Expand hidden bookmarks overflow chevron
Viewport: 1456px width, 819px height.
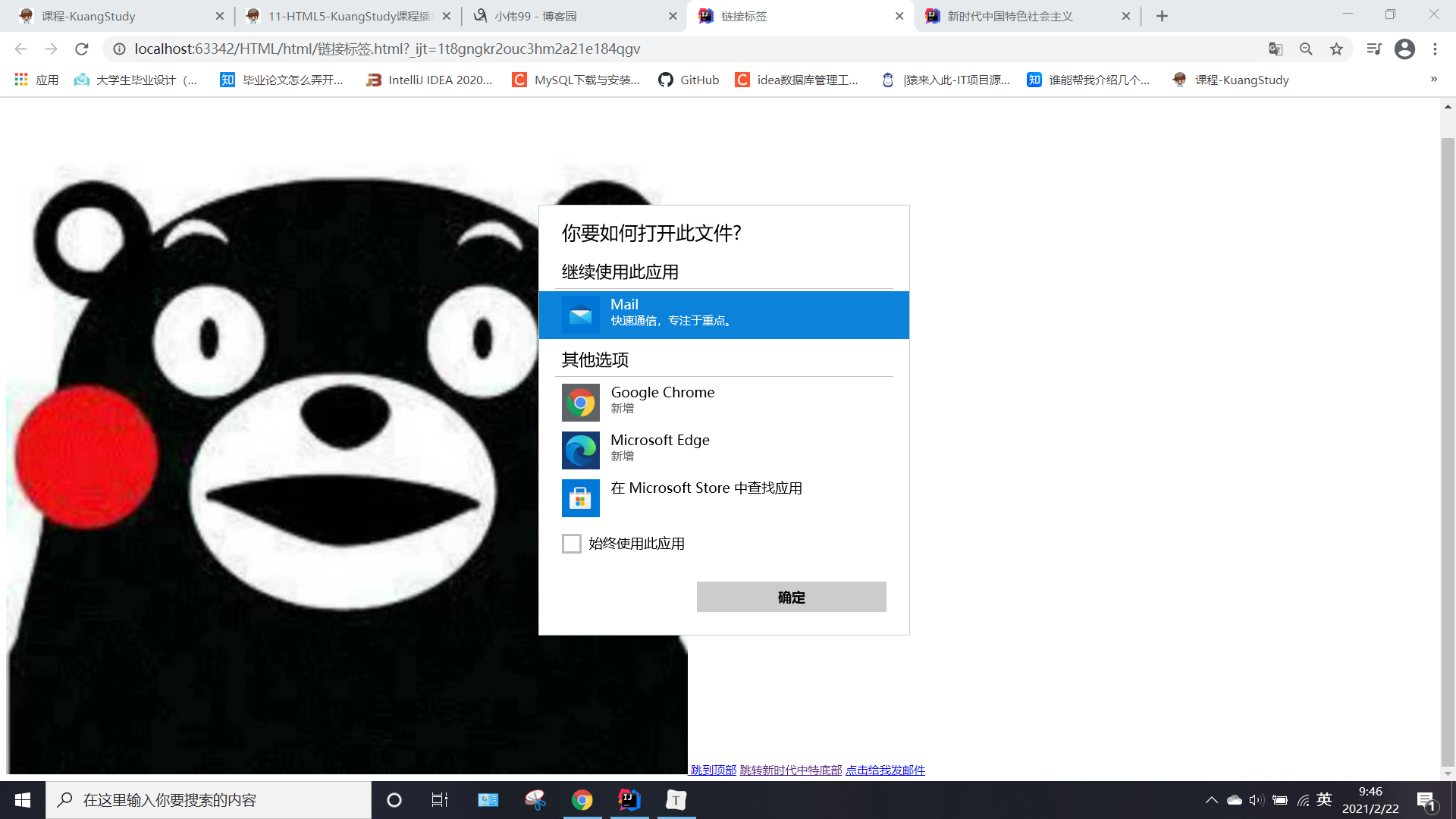[x=1433, y=79]
